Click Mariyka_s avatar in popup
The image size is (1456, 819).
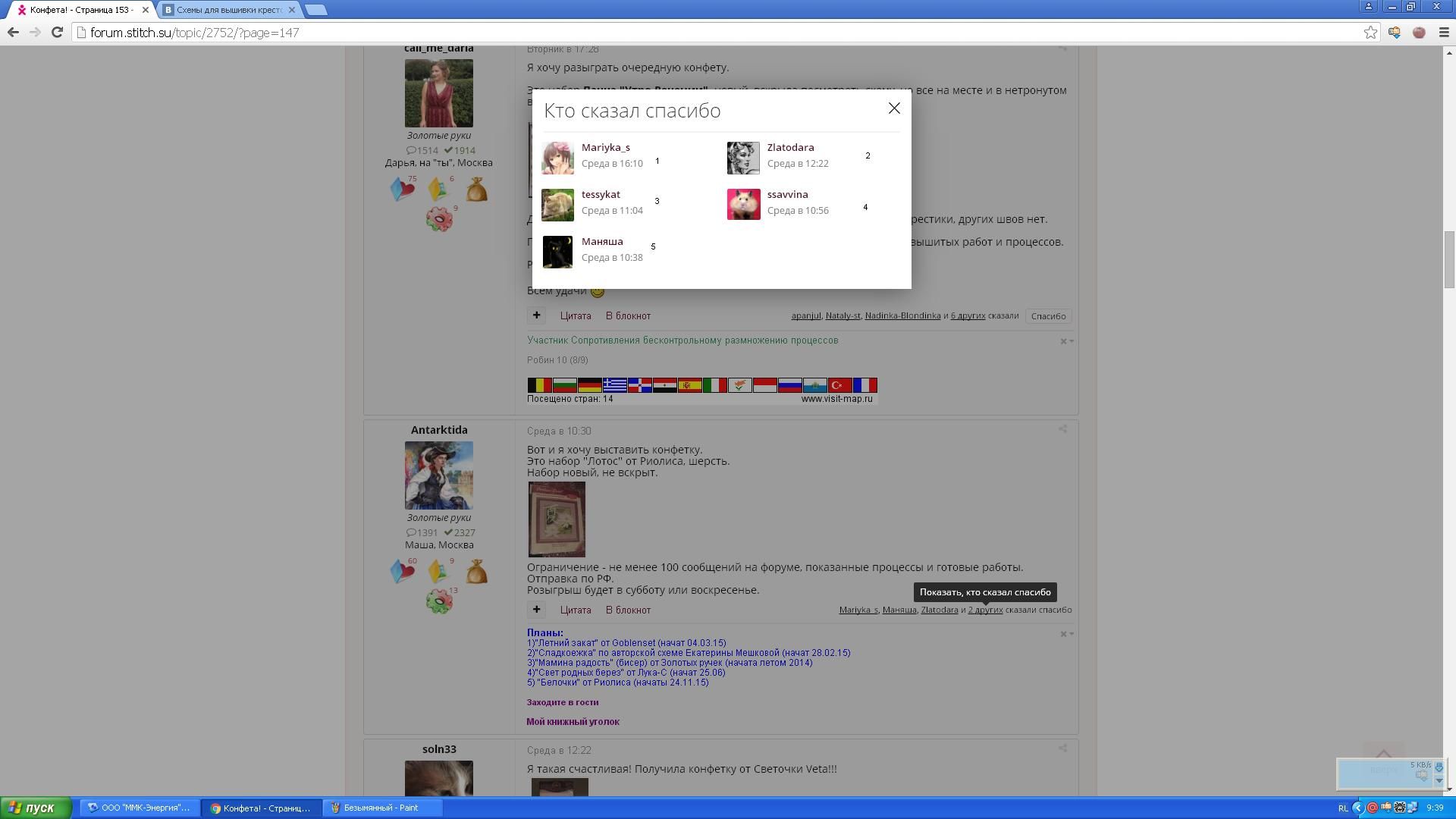[557, 157]
